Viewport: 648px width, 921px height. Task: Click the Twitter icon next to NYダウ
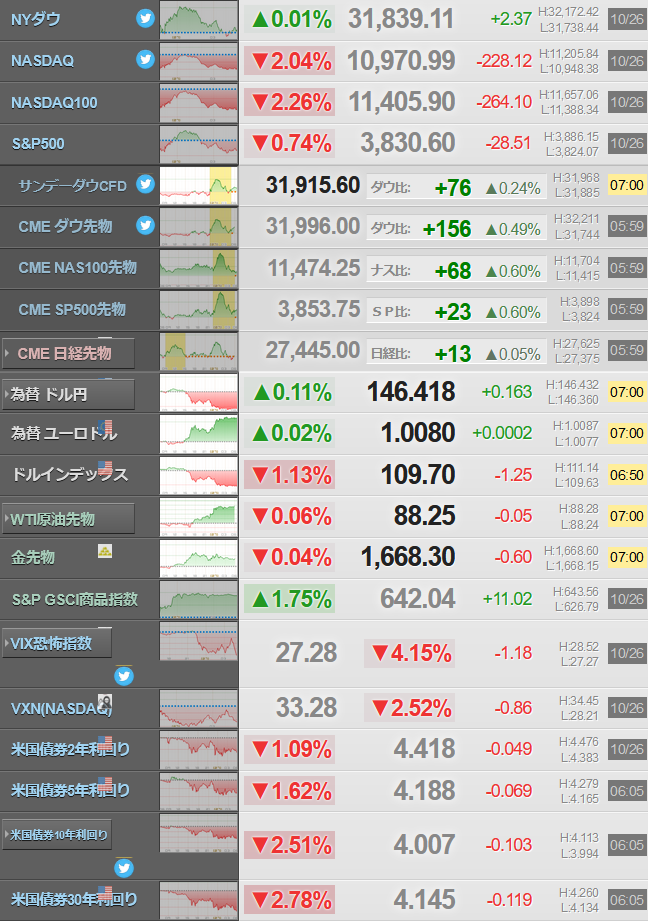tap(145, 19)
